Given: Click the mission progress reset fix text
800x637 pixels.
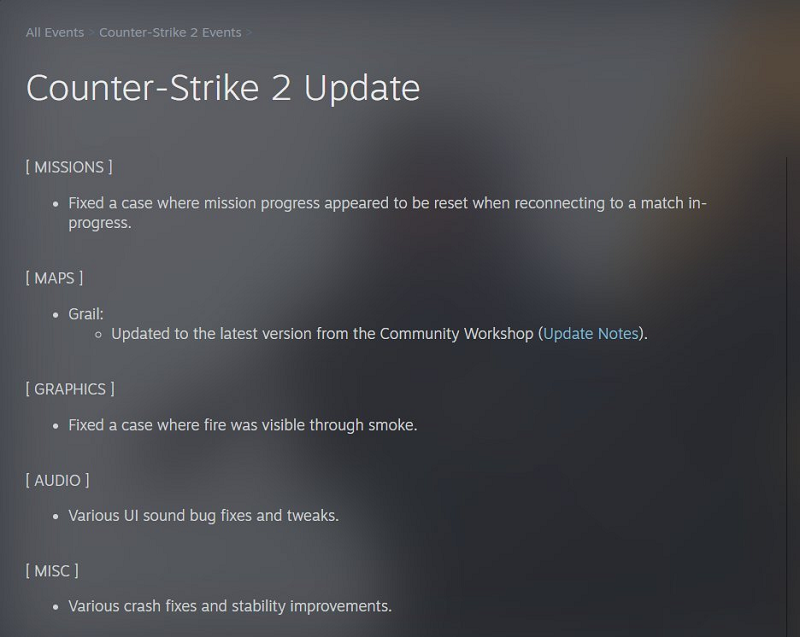Looking at the screenshot, I should (x=387, y=213).
